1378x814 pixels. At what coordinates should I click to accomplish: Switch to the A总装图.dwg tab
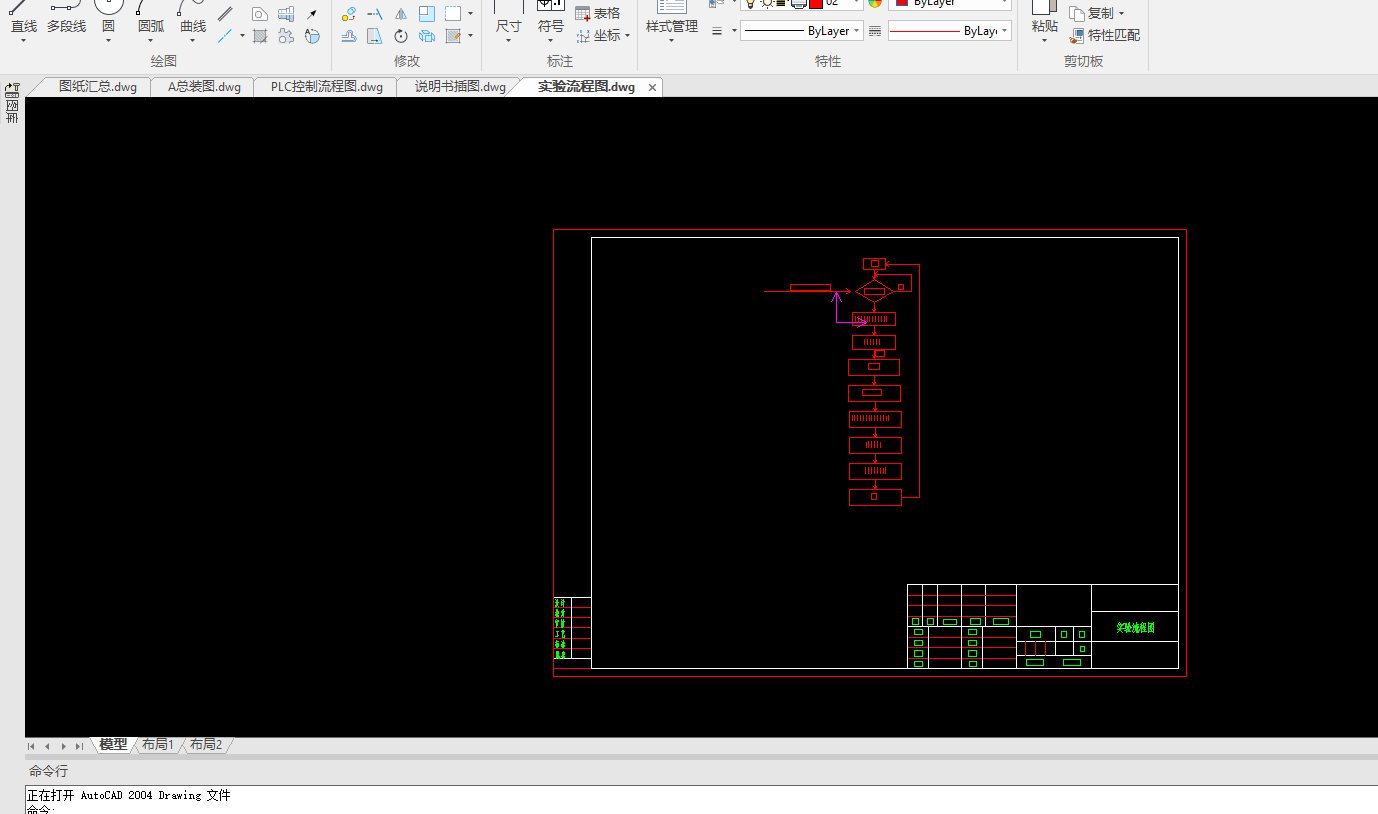(x=204, y=87)
